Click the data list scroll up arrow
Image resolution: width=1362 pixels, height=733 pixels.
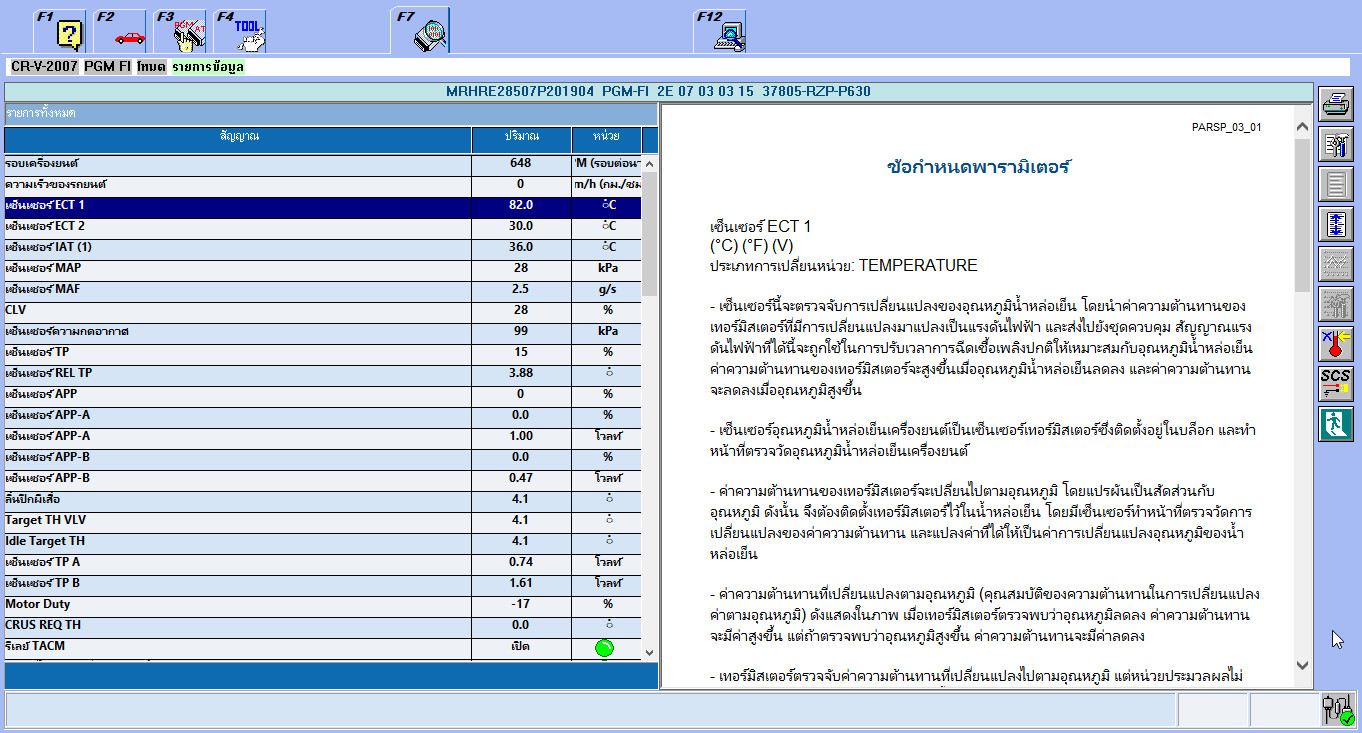[x=649, y=164]
